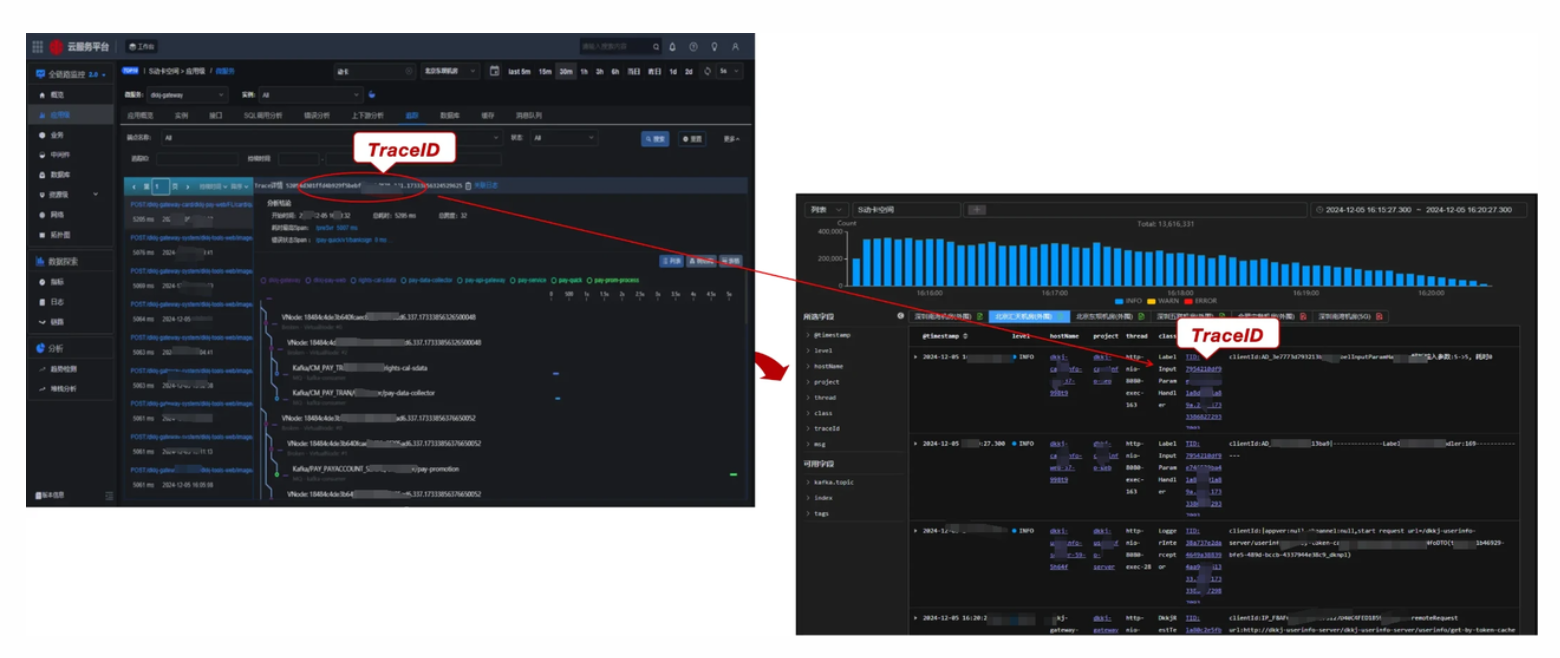Sort by @timestamp column header

point(945,336)
